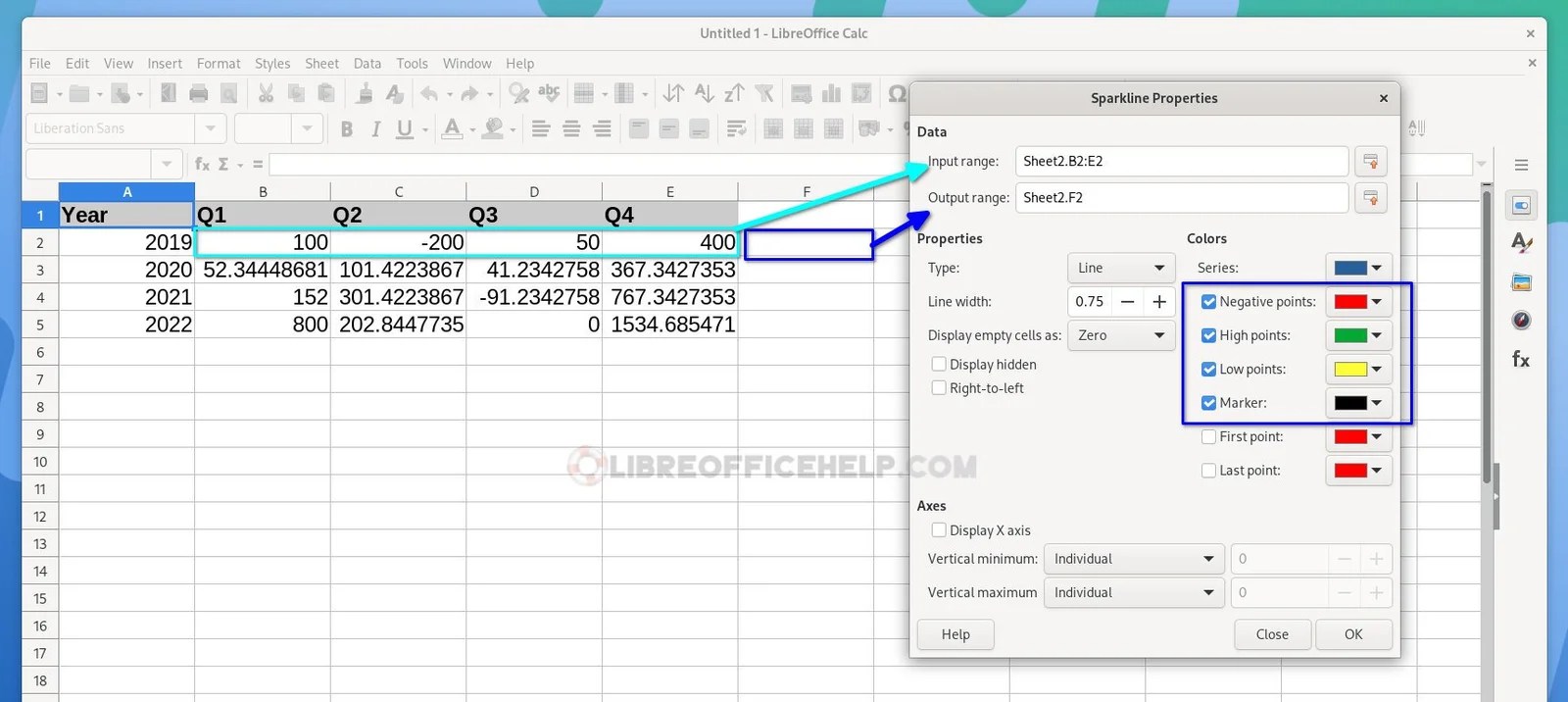This screenshot has width=1568, height=702.
Task: Click the Background Color highlight icon
Action: coord(494,128)
